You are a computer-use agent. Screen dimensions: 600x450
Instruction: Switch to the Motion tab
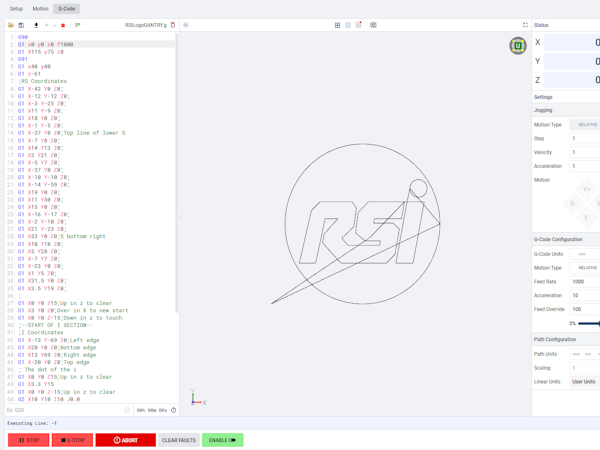[x=40, y=8]
